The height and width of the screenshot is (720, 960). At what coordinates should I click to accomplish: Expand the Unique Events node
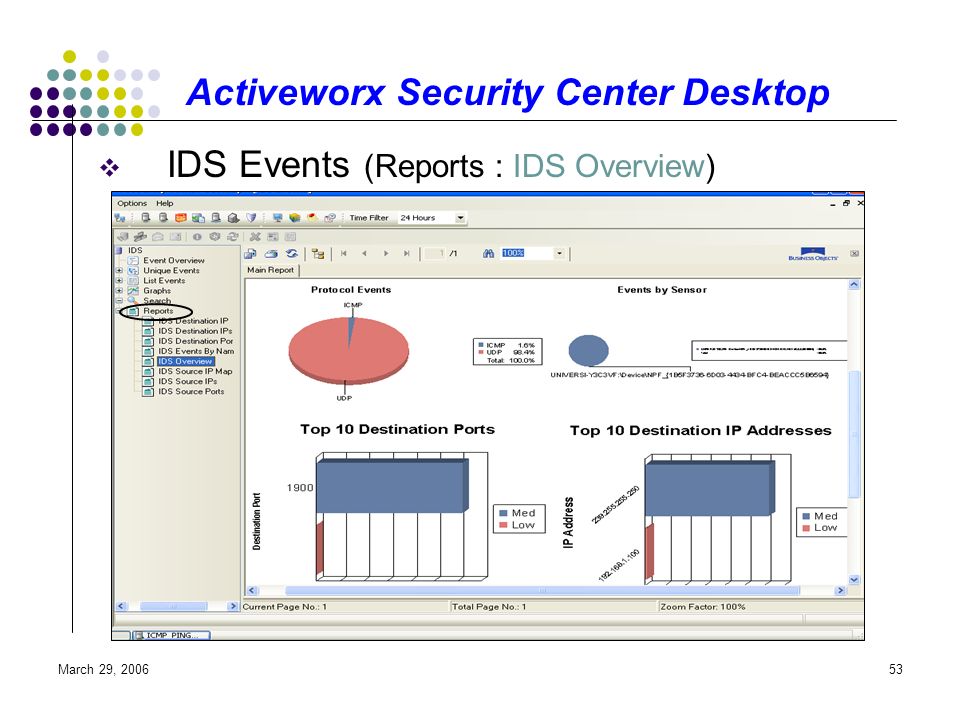(119, 271)
